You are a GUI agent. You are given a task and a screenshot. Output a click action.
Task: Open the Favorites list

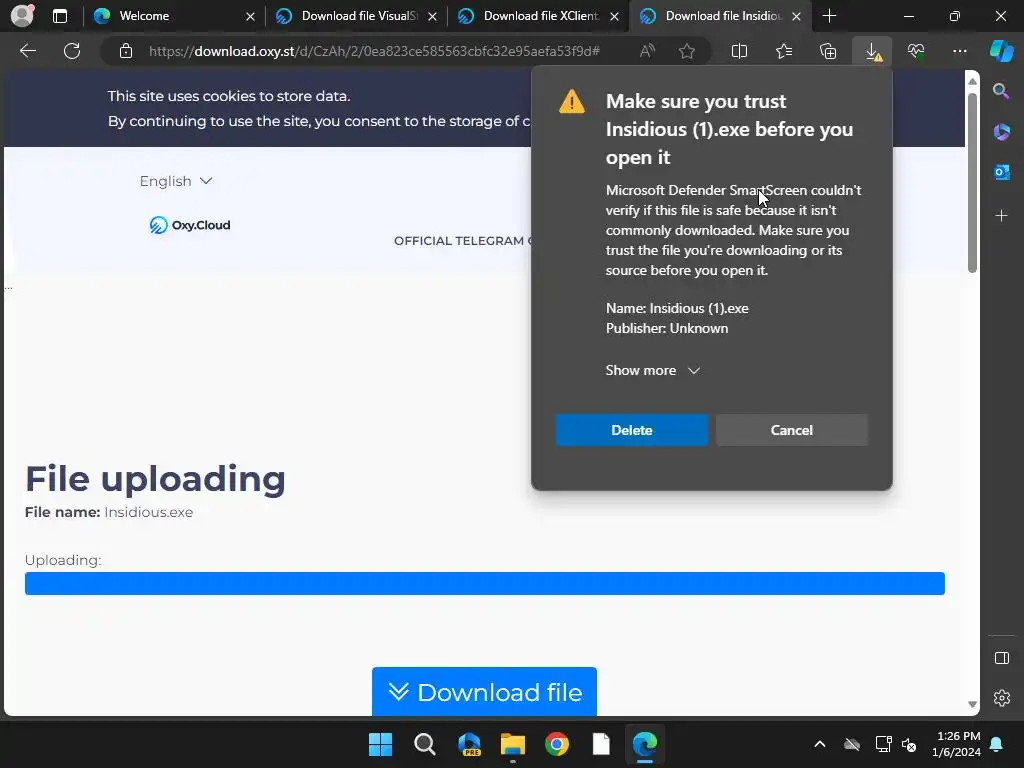click(784, 51)
